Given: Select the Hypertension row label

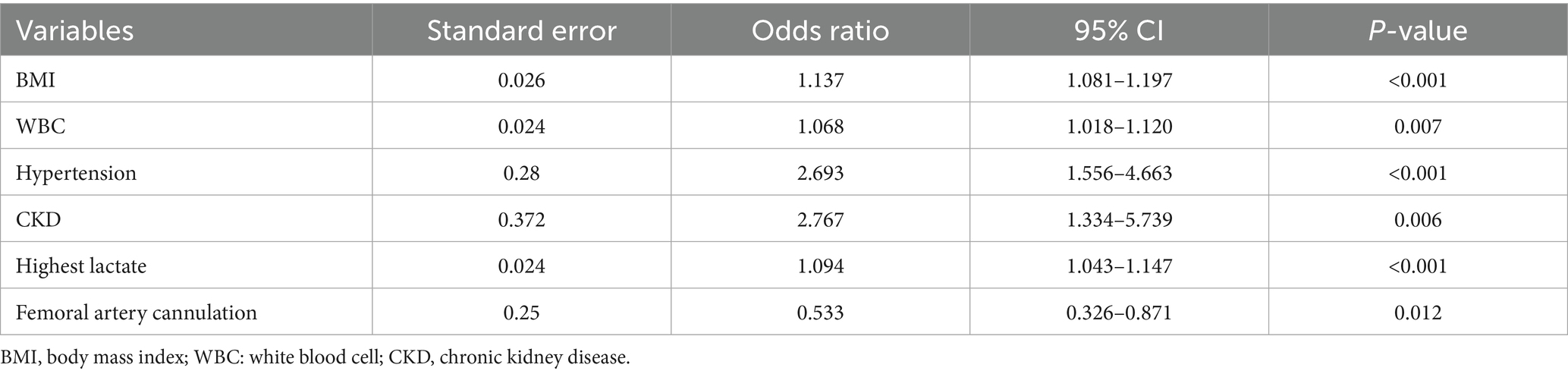Looking at the screenshot, I should click(76, 173).
